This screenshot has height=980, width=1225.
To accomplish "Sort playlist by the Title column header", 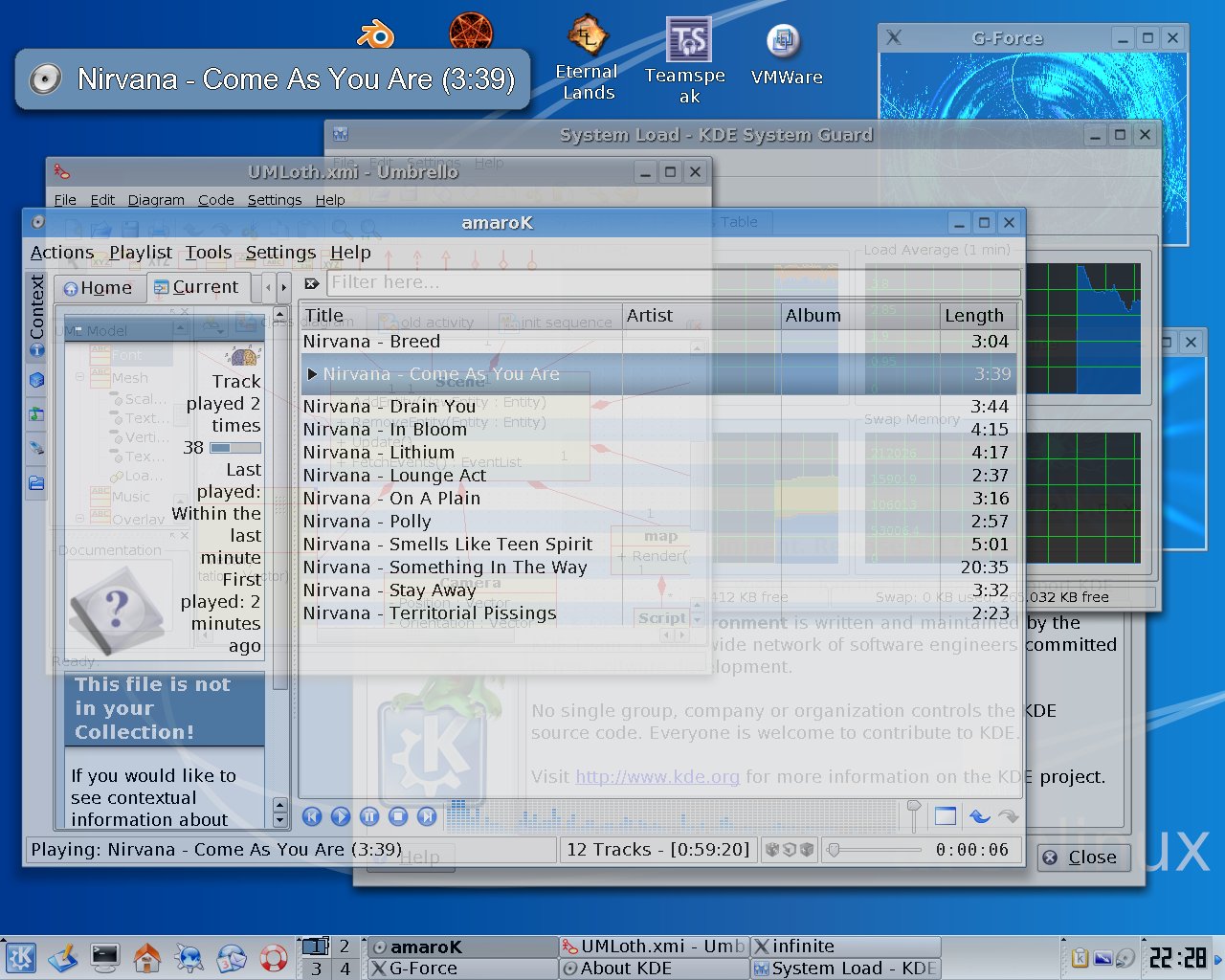I will click(461, 316).
